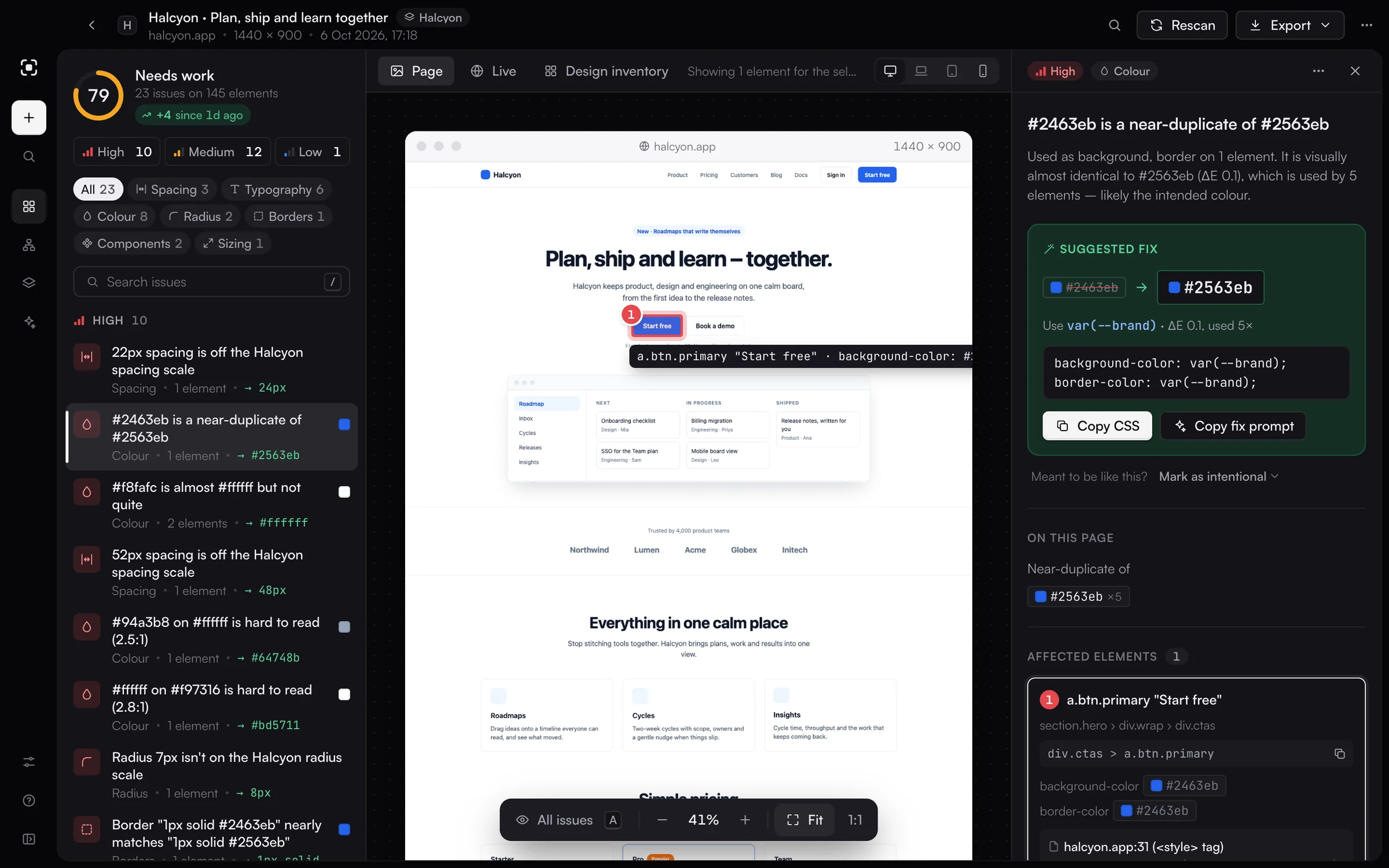
Task: Expand Mark as intentional dropdown
Action: point(1218,476)
